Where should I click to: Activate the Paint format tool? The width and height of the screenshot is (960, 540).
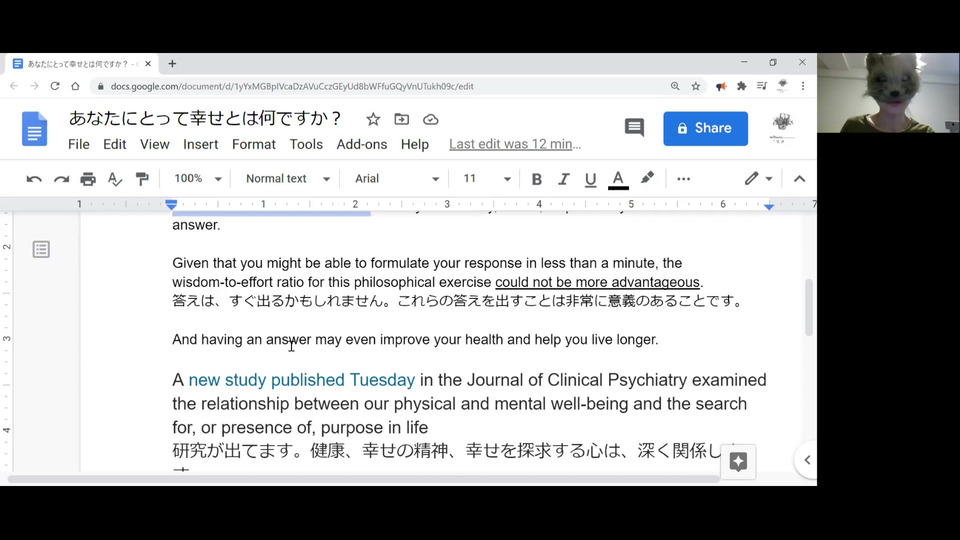[x=142, y=179]
